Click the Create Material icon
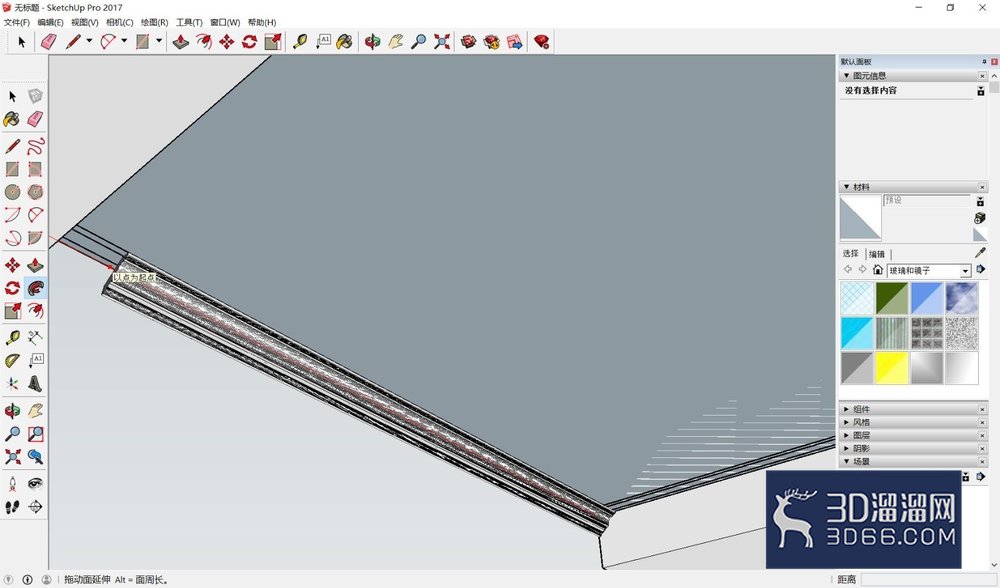The width and height of the screenshot is (1000, 588). pos(980,218)
